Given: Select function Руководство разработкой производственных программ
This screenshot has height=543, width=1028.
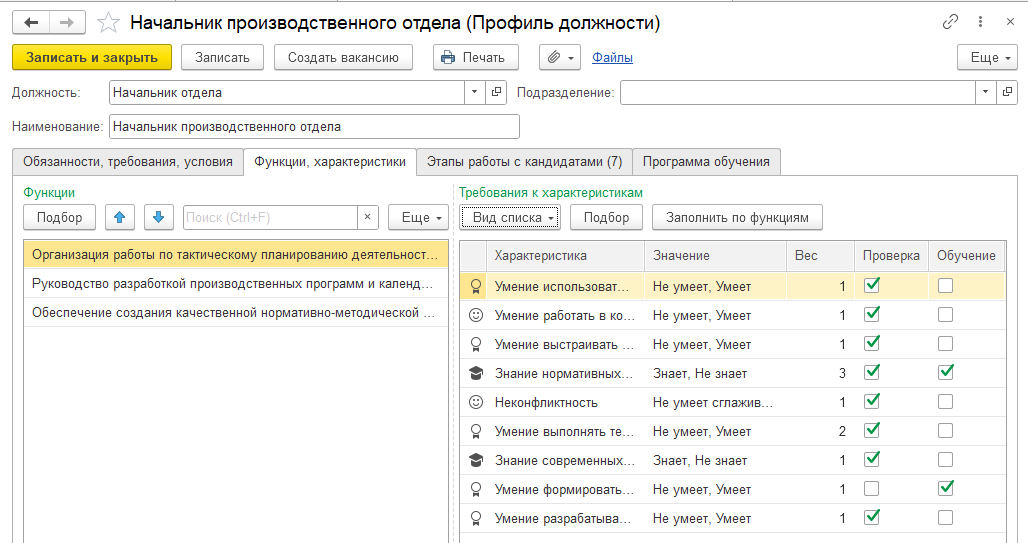Looking at the screenshot, I should (236, 284).
